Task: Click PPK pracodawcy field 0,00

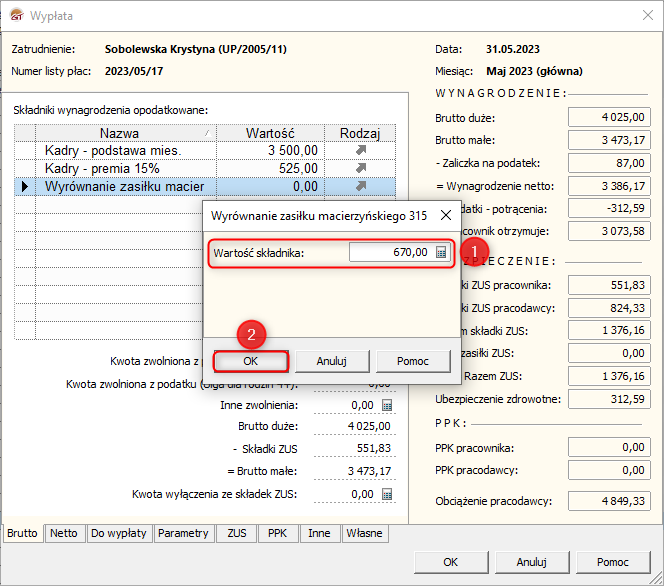Action: click(x=609, y=470)
